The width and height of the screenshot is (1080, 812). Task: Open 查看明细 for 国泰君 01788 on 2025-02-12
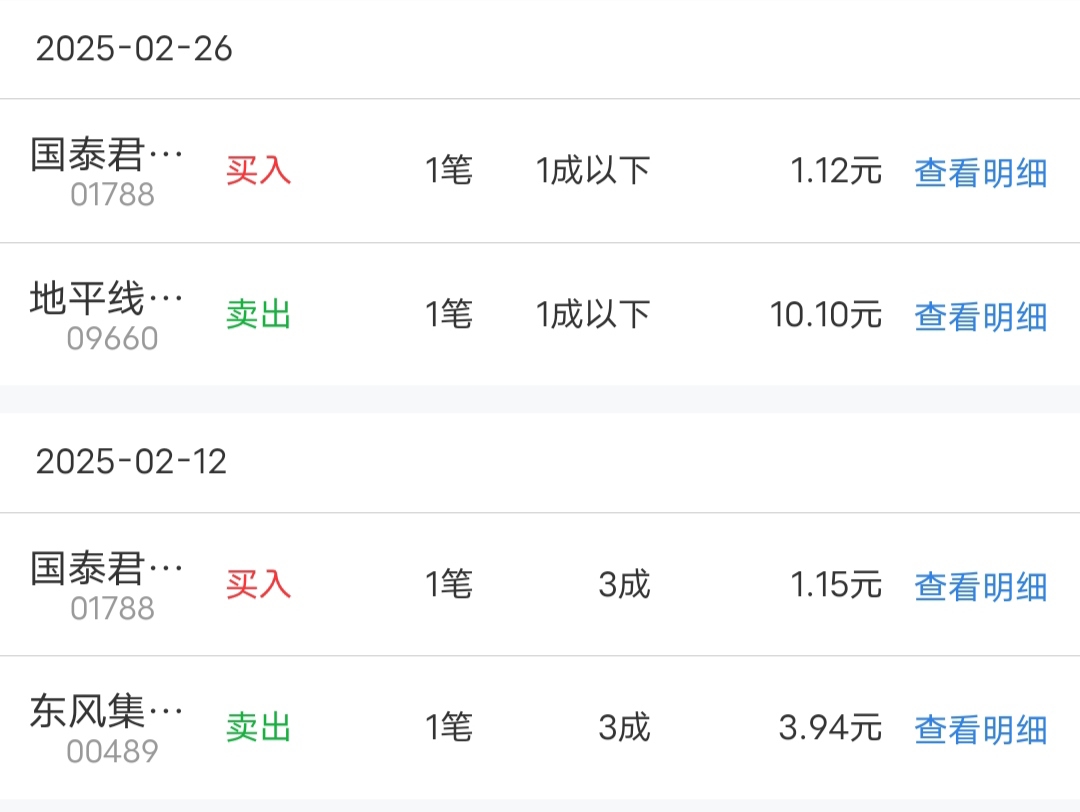[x=981, y=587]
